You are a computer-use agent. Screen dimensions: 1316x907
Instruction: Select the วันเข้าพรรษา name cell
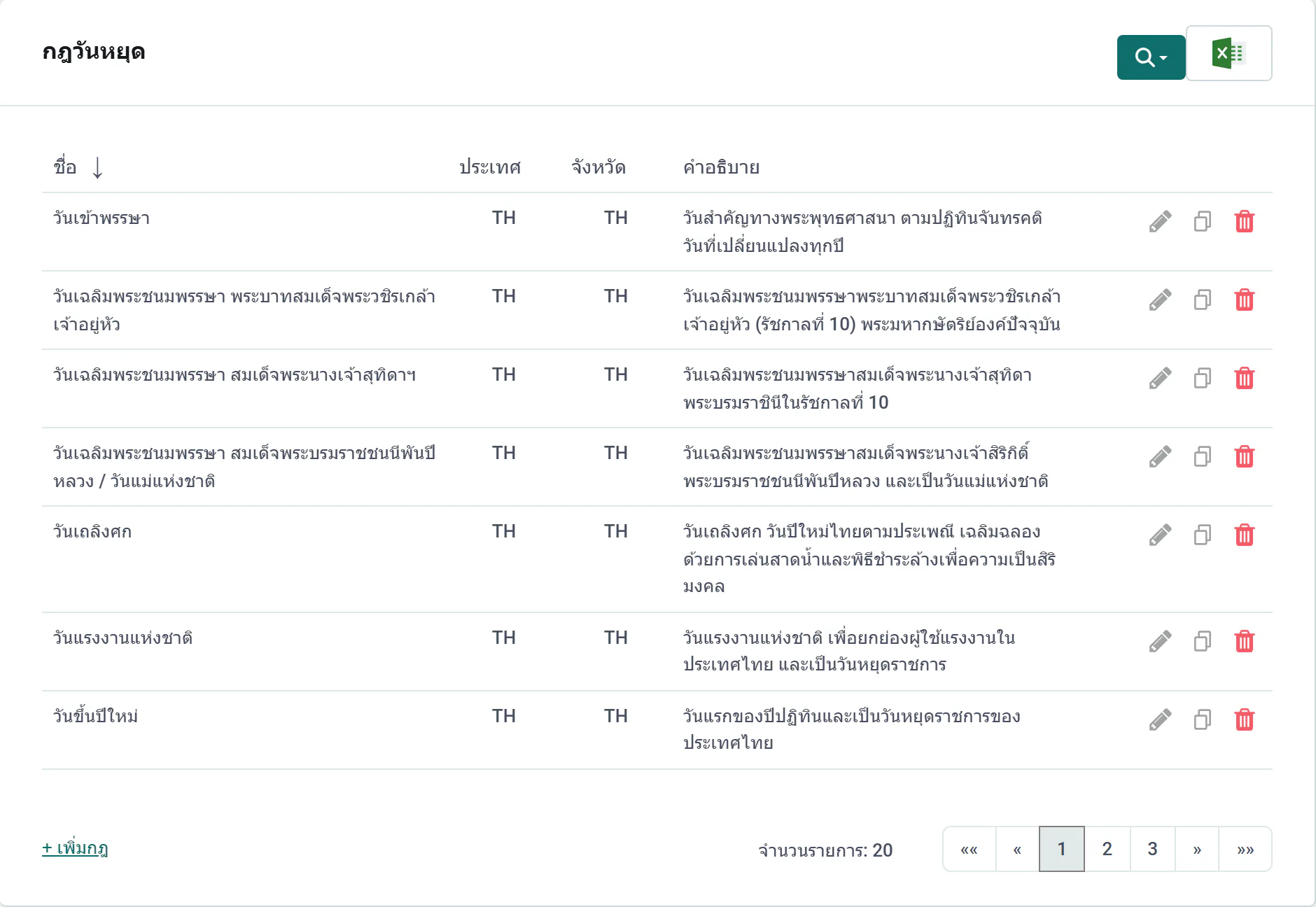click(x=101, y=218)
